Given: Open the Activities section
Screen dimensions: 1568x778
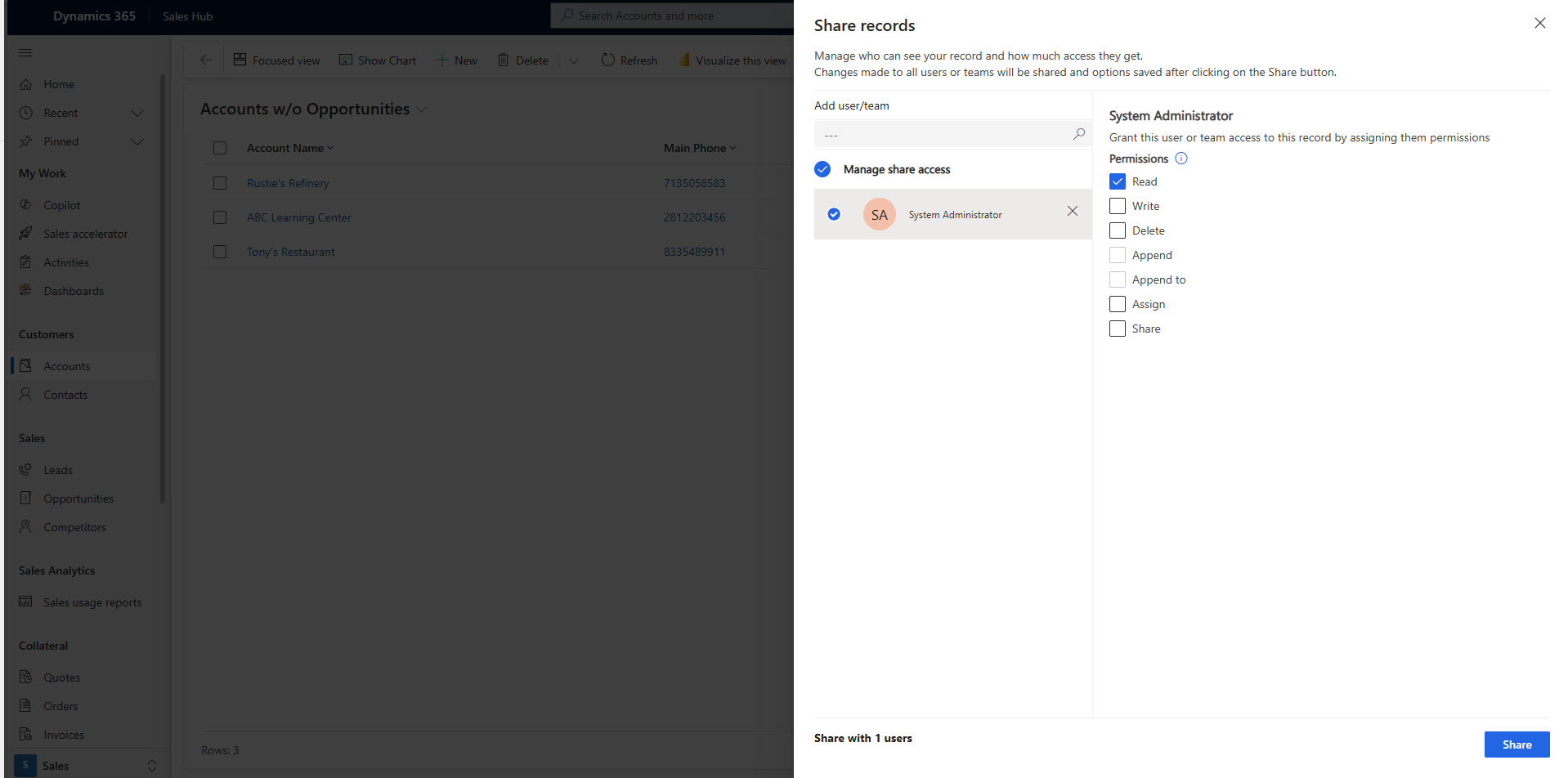Looking at the screenshot, I should [66, 262].
